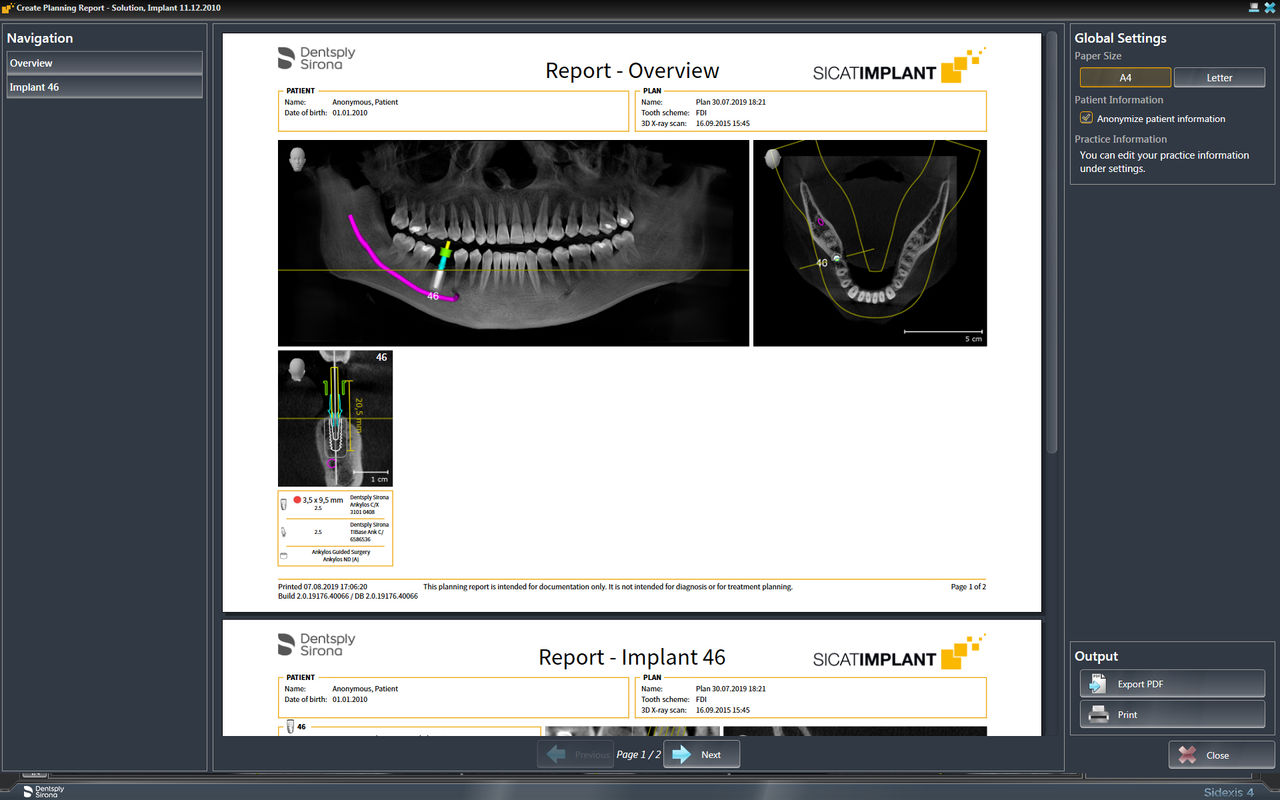Viewport: 1280px width, 800px height.
Task: Close the planning report dialog
Action: coord(1219,755)
